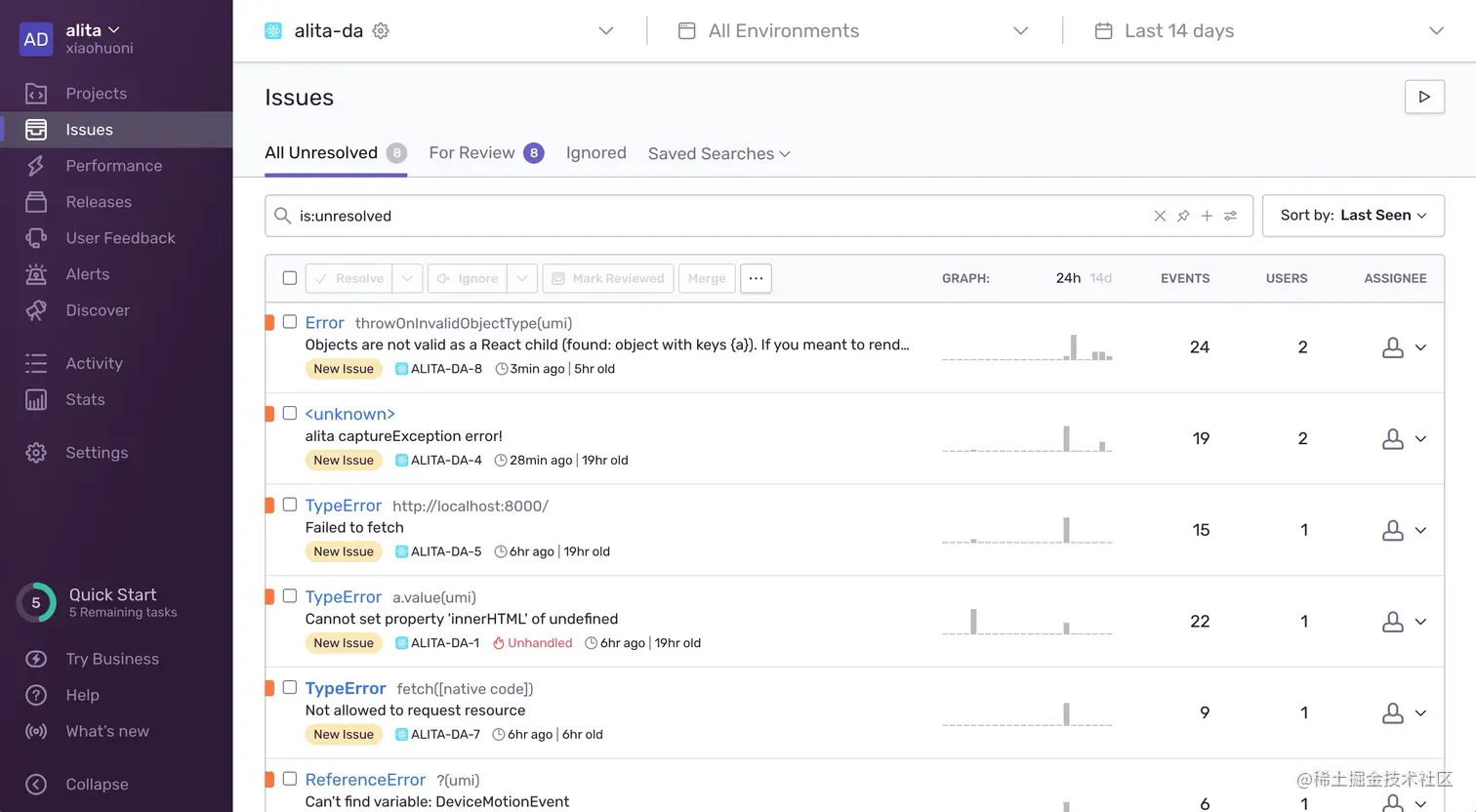Click Mark Reviewed button
This screenshot has height=812, width=1476.
608,278
